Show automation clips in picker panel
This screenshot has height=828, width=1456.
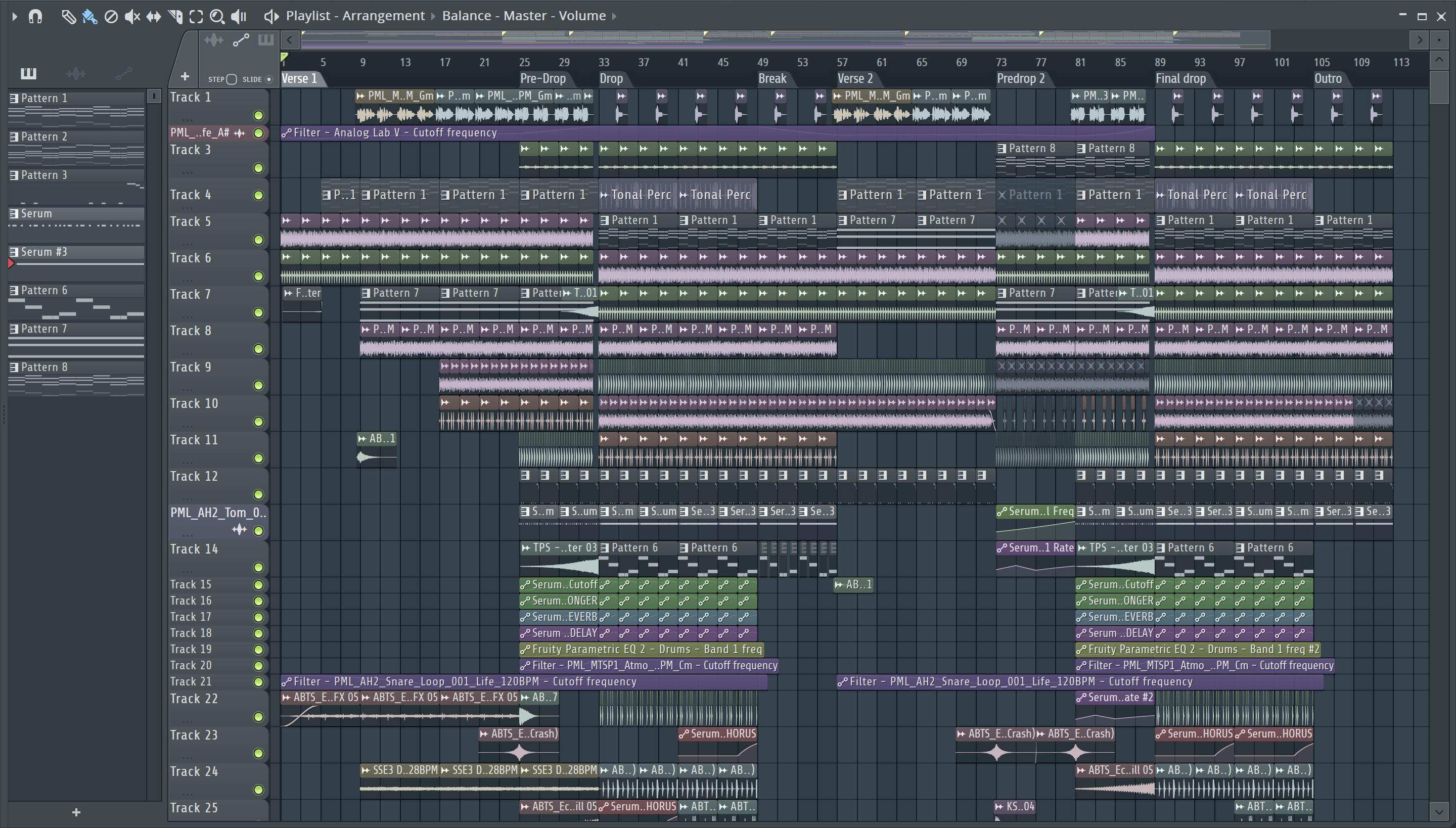point(123,73)
